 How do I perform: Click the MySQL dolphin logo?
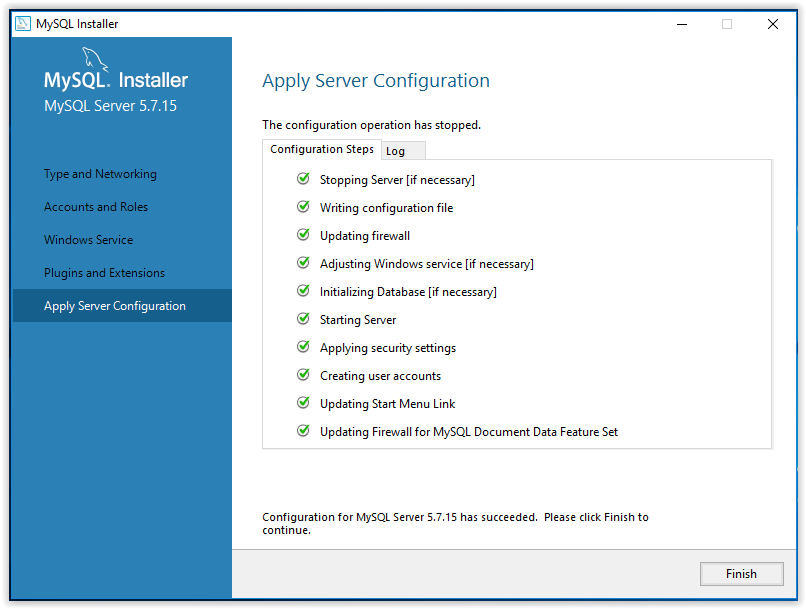pyautogui.click(x=96, y=59)
